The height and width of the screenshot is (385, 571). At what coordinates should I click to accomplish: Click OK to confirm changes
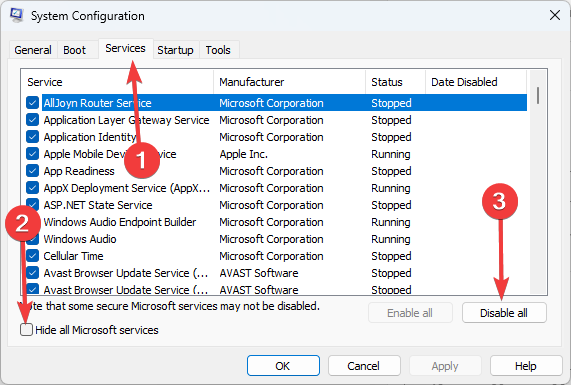coord(283,366)
